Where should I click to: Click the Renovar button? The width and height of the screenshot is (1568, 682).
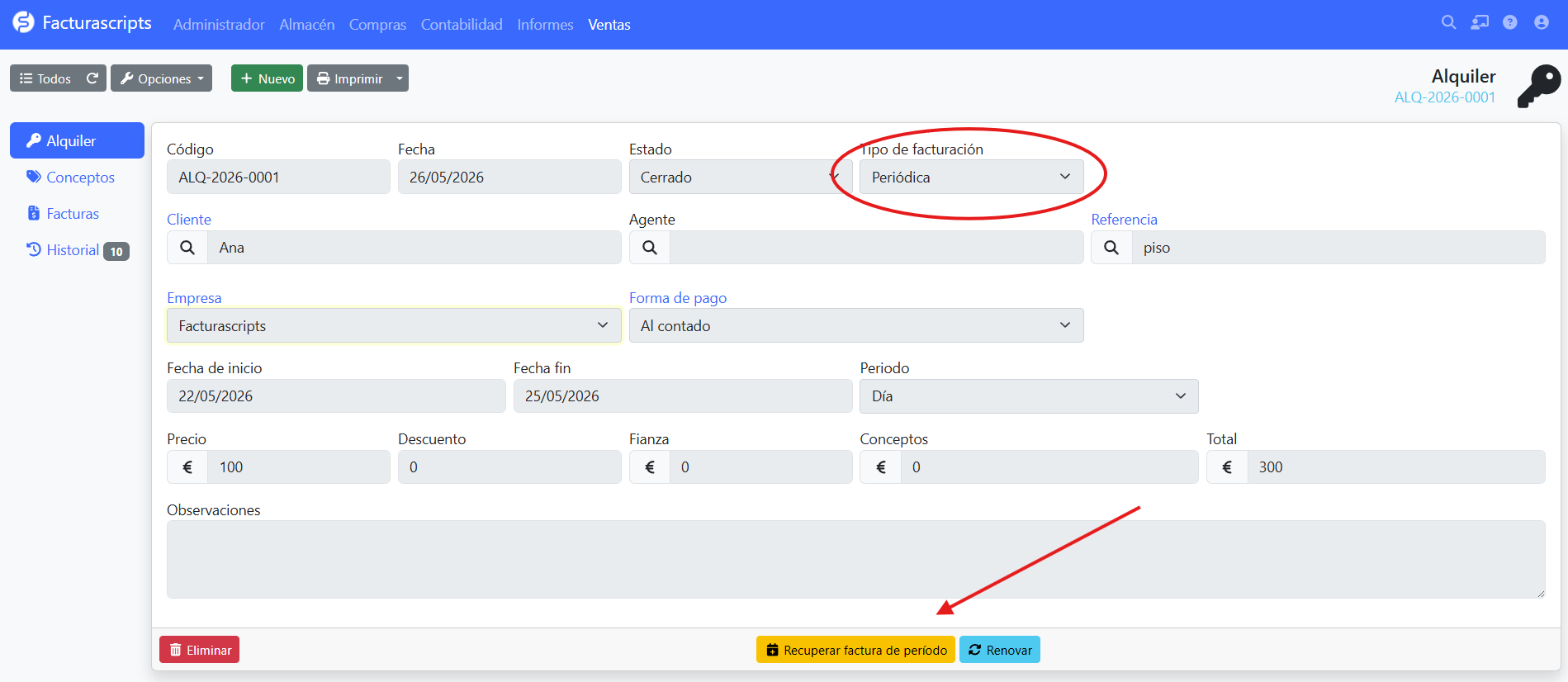[x=1000, y=650]
